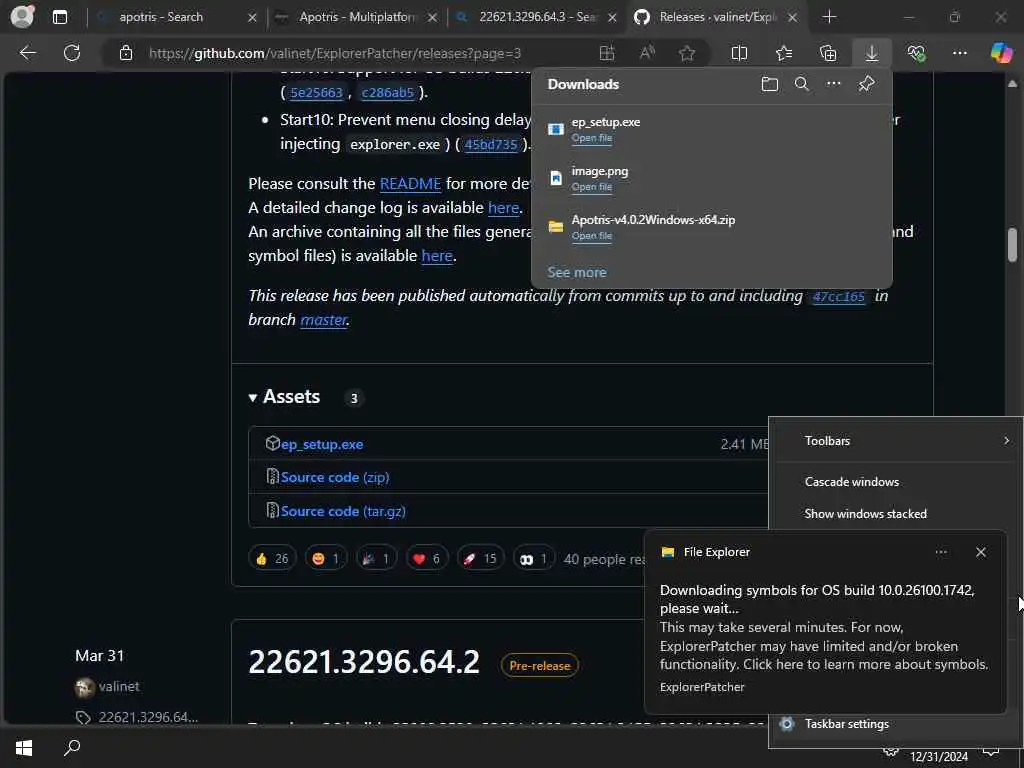Viewport: 1024px width, 768px height.
Task: Open tag 22621.3296.64... link
Action: click(x=148, y=717)
